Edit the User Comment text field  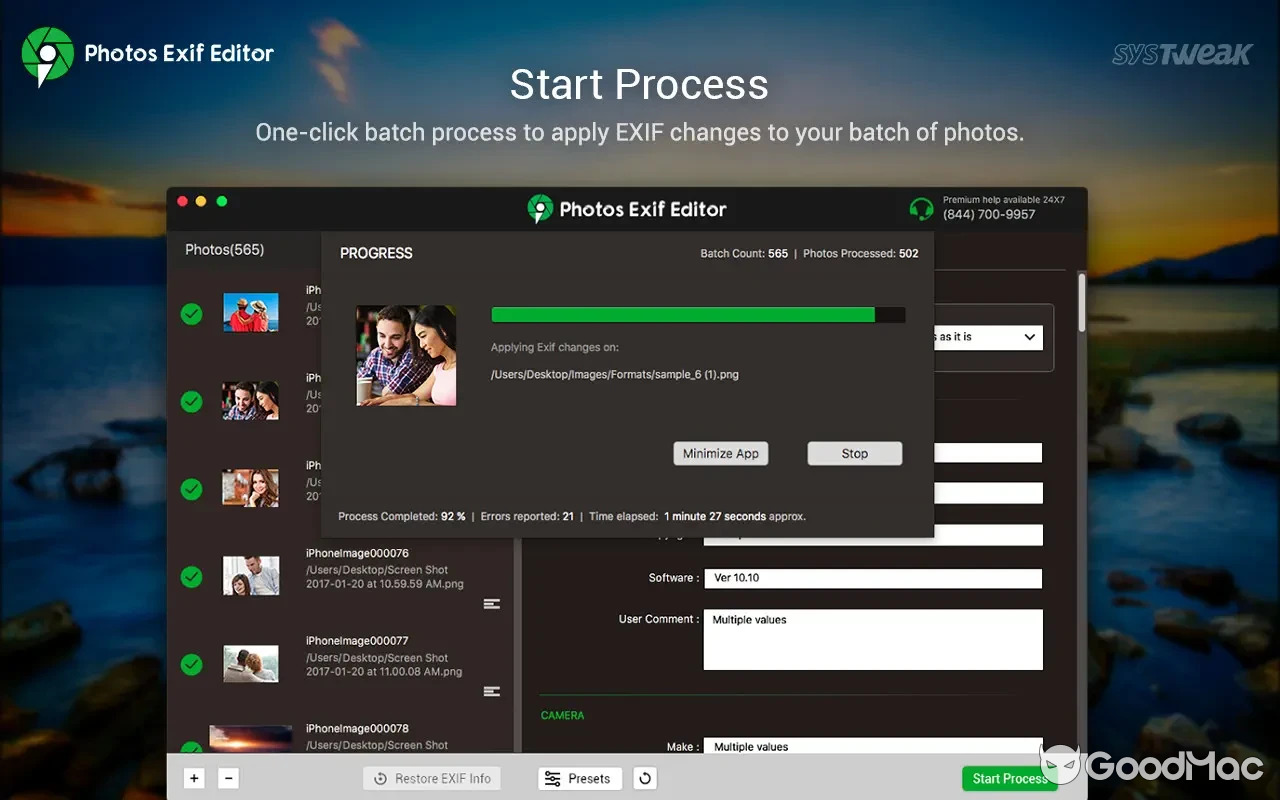872,638
